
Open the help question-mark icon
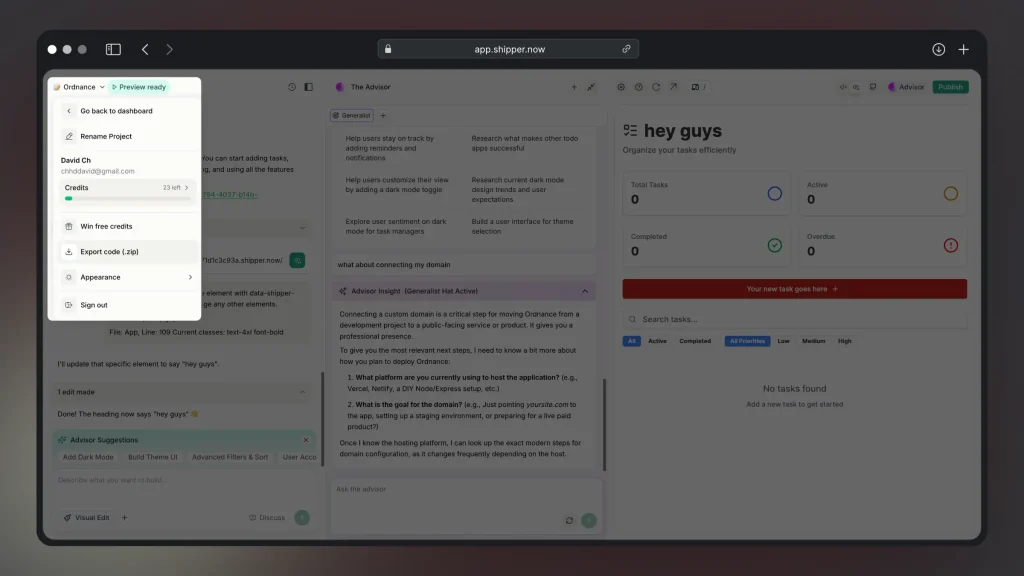click(x=639, y=87)
